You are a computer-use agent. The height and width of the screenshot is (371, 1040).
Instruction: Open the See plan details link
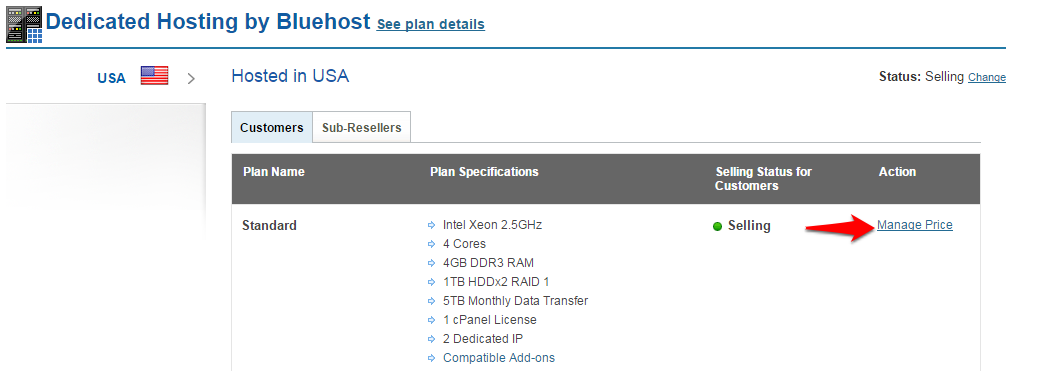tap(430, 25)
